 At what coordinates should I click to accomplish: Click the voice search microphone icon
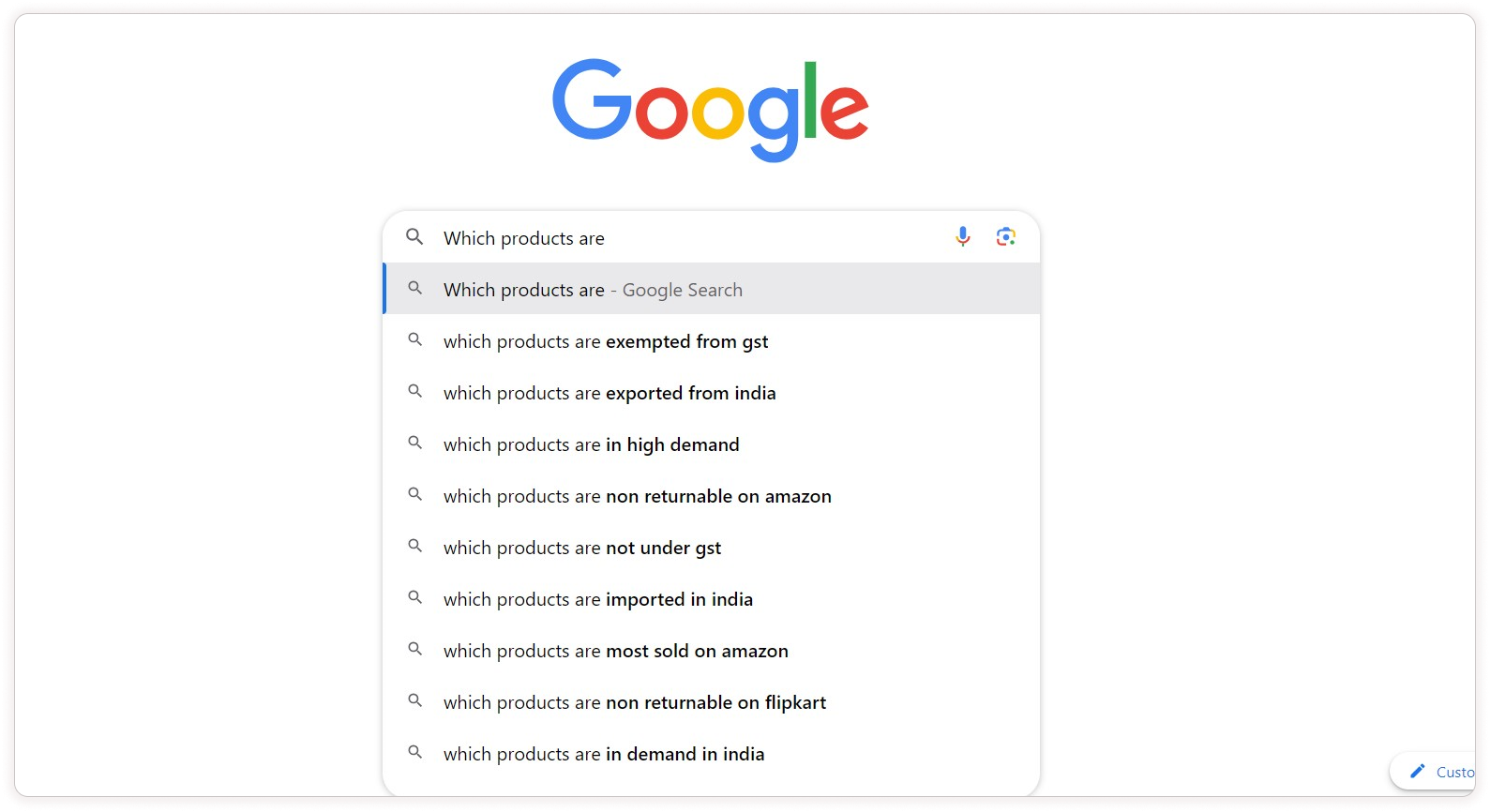[962, 237]
